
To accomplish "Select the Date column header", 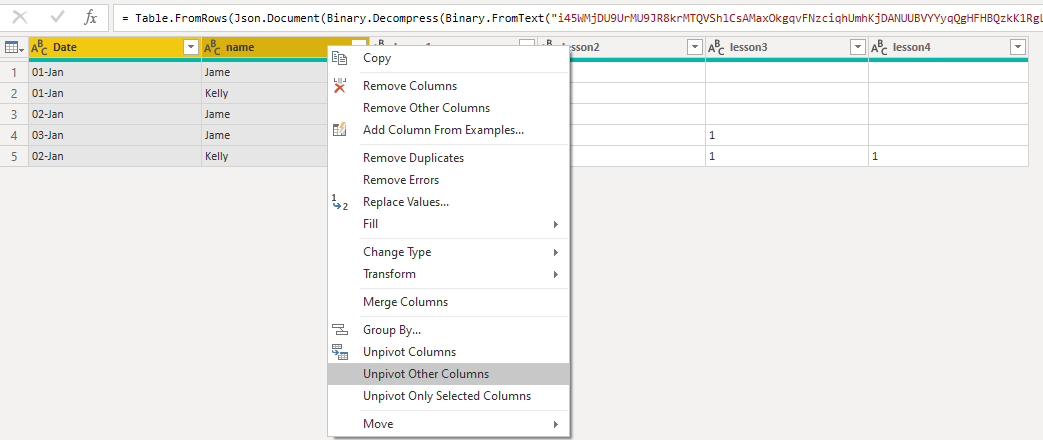I will [114, 47].
